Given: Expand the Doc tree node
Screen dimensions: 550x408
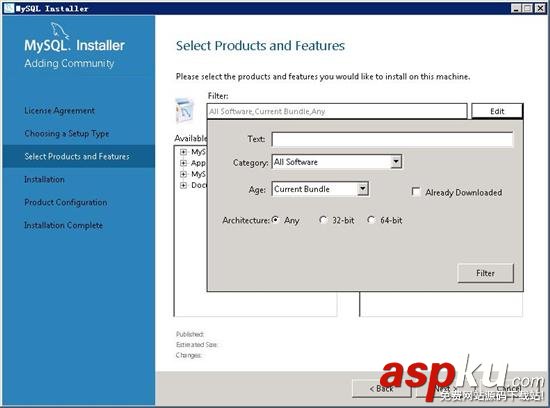Looking at the screenshot, I should click(183, 185).
